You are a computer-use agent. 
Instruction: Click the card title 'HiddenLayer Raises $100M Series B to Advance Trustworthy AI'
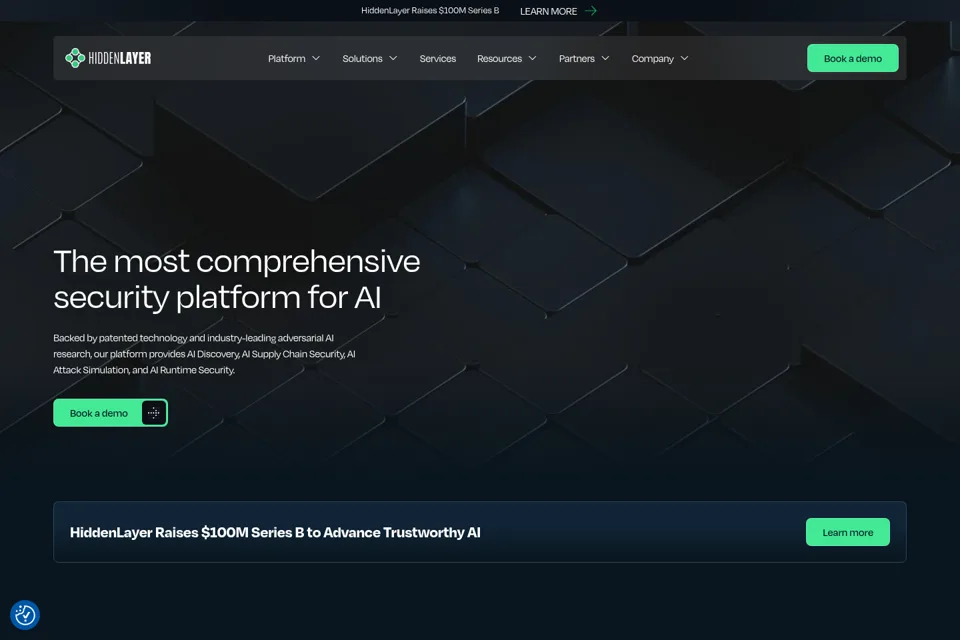(x=275, y=532)
